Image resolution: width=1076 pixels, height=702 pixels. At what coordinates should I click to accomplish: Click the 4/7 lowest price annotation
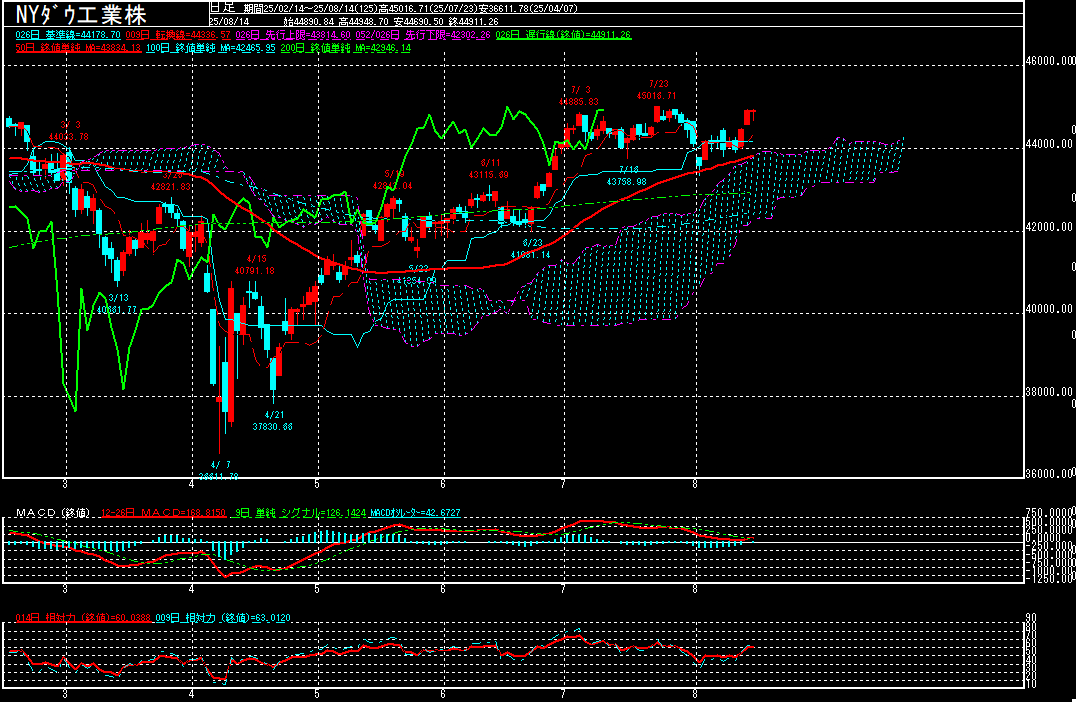coord(219,470)
